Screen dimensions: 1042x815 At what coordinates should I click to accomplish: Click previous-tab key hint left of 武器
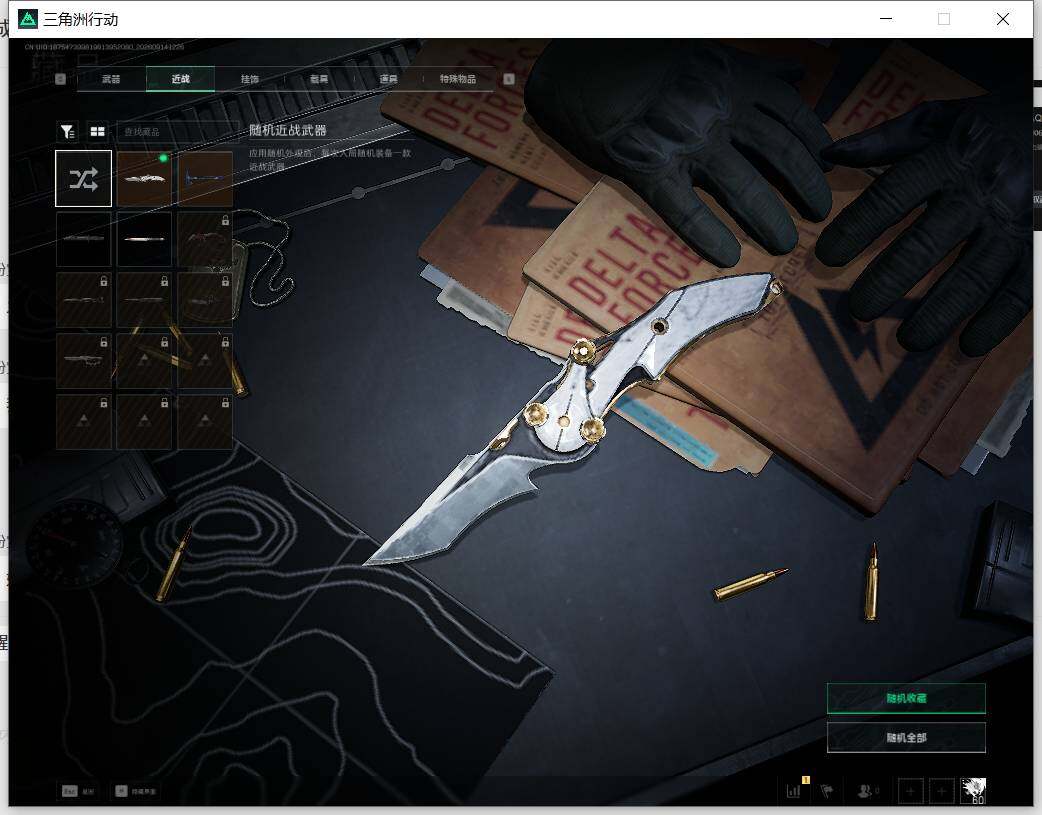pyautogui.click(x=60, y=79)
